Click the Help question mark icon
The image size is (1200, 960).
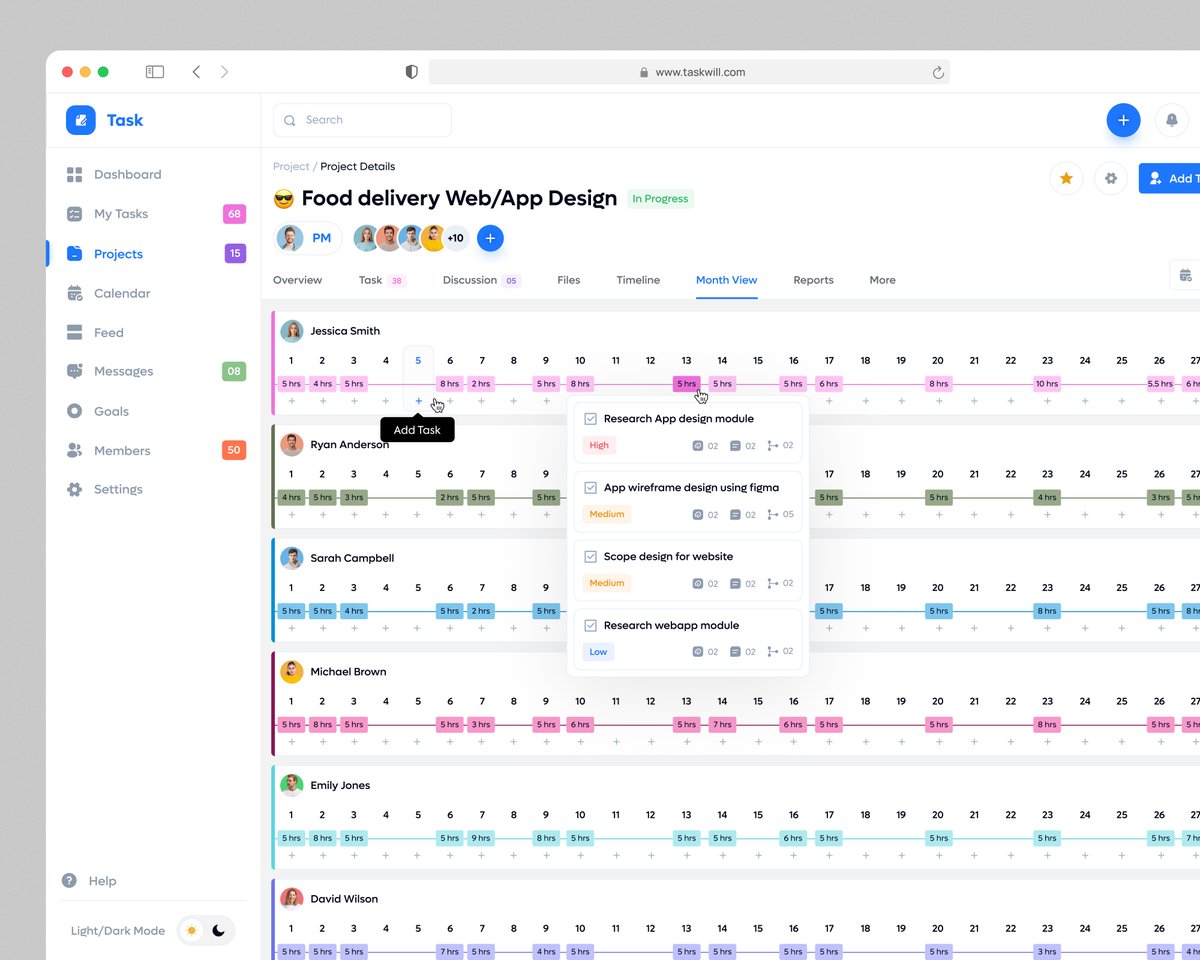click(69, 881)
